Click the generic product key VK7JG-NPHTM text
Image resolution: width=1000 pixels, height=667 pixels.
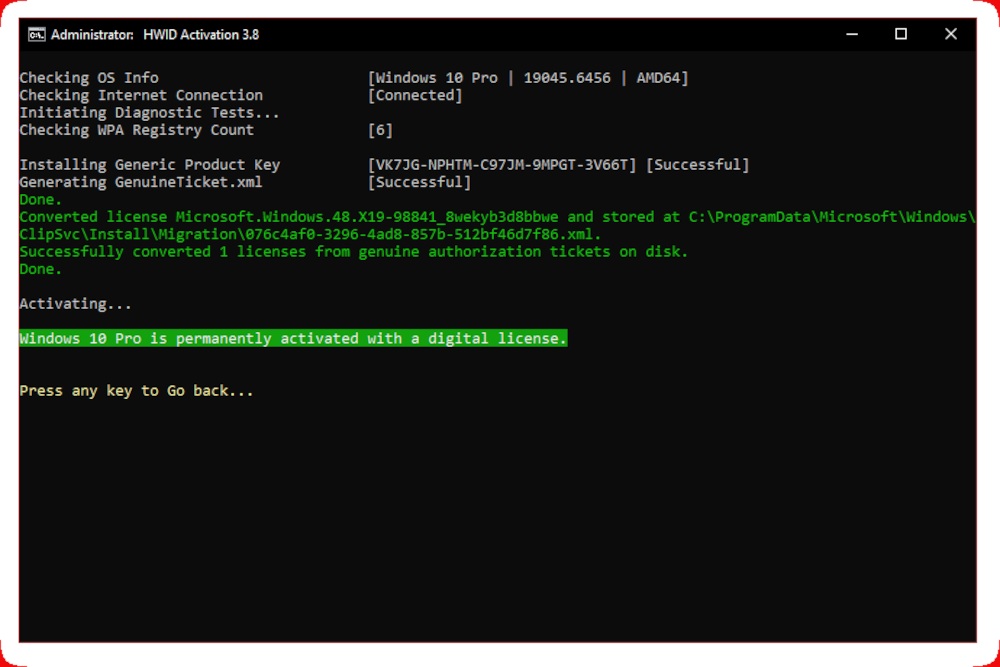click(502, 165)
